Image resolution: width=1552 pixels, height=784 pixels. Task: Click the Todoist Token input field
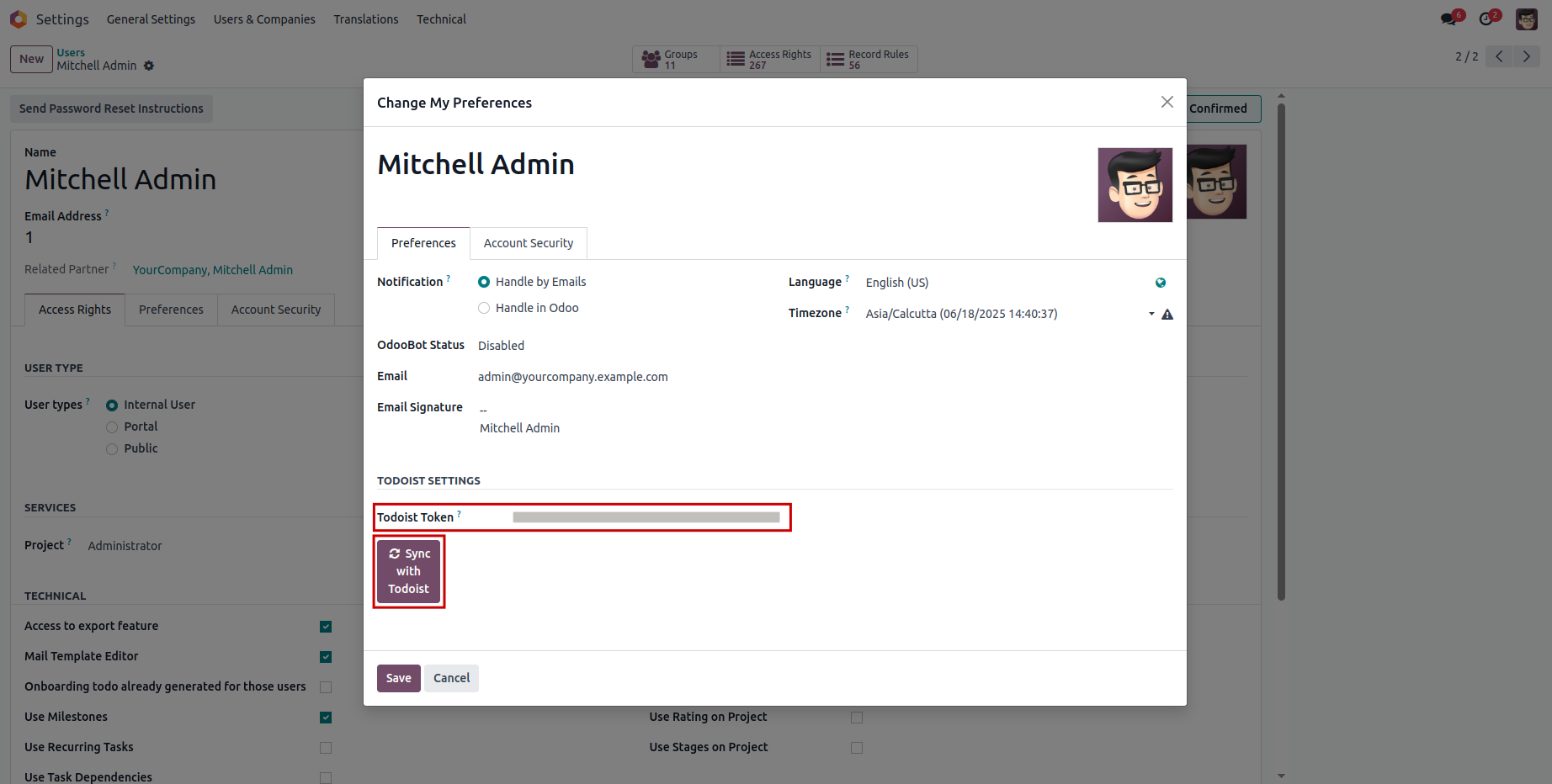point(646,517)
